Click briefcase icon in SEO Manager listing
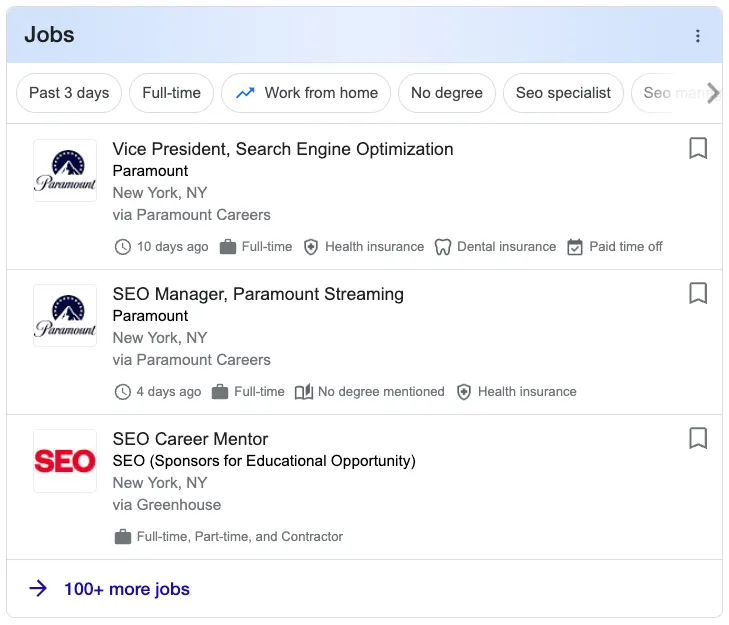The image size is (729, 625). click(220, 392)
